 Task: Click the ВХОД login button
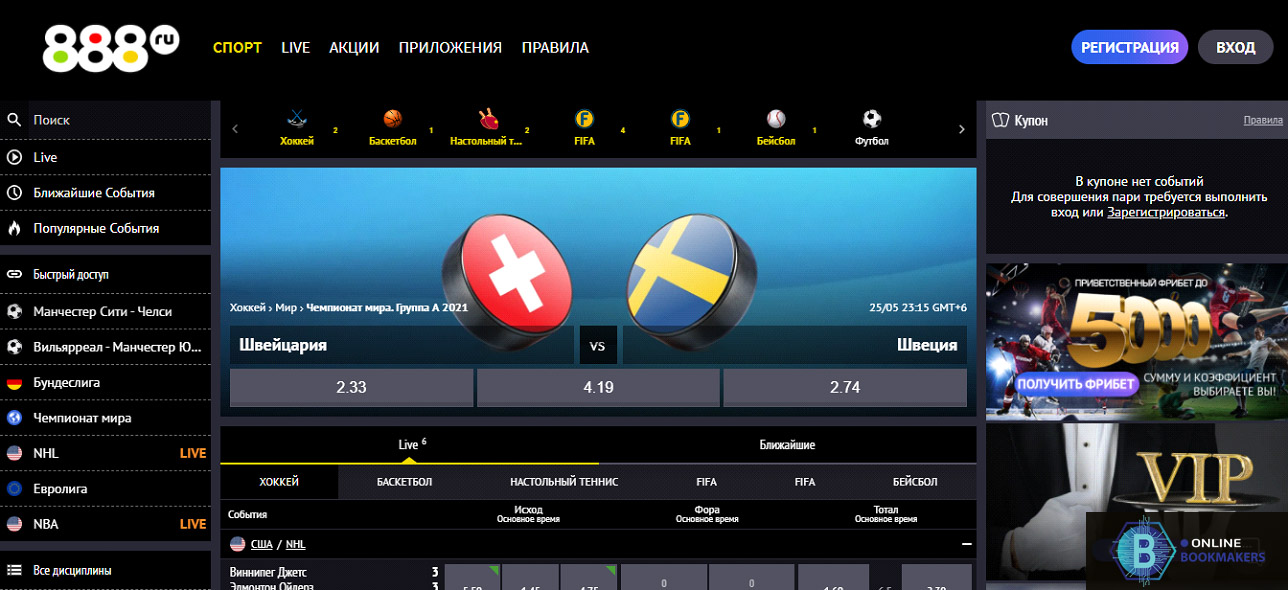point(1236,47)
